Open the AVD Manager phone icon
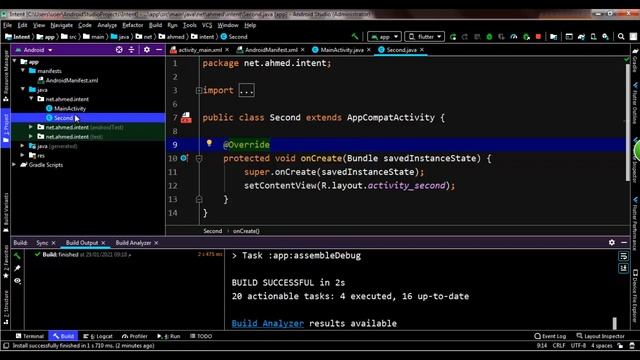The height and width of the screenshot is (360, 640). click(x=593, y=37)
